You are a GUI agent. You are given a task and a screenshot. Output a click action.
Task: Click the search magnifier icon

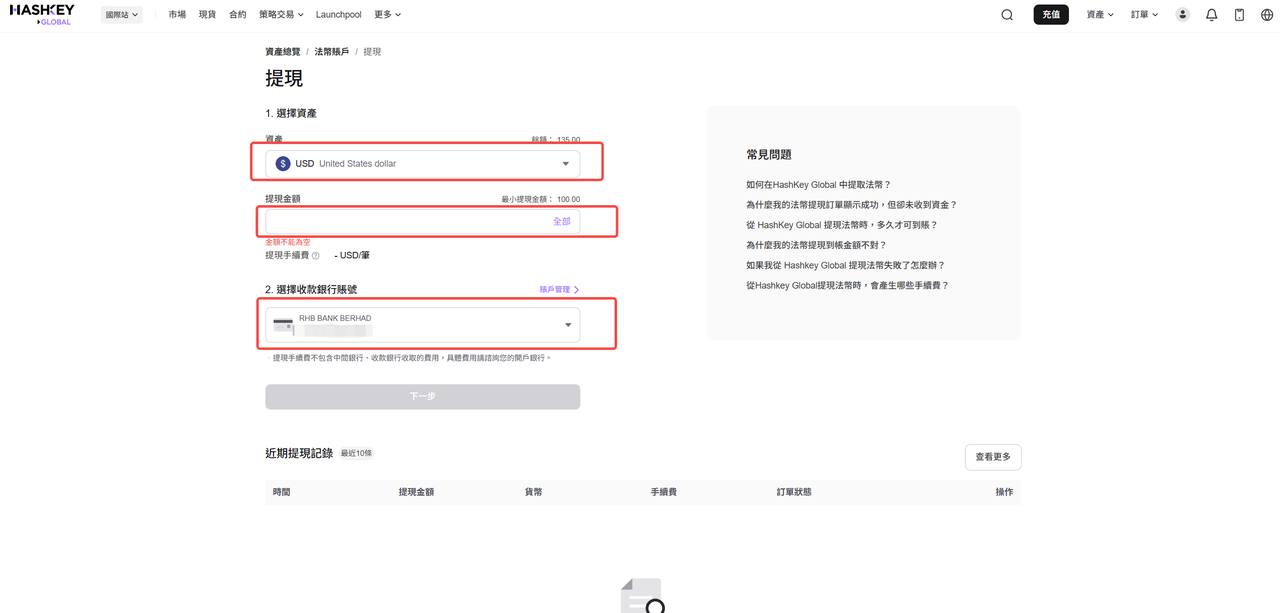(x=1007, y=15)
